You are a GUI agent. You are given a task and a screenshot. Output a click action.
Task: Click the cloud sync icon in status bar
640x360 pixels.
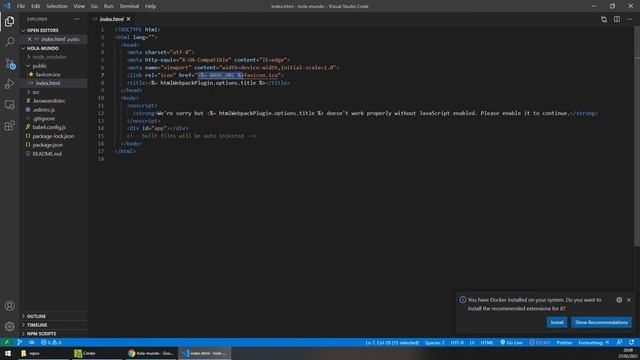click(31, 342)
